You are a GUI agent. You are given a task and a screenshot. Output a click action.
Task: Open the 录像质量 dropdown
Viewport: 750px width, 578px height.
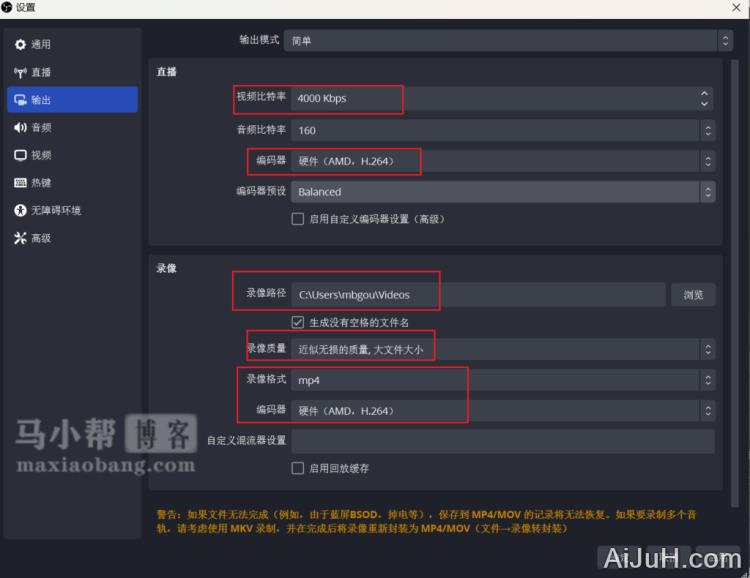pyautogui.click(x=503, y=350)
